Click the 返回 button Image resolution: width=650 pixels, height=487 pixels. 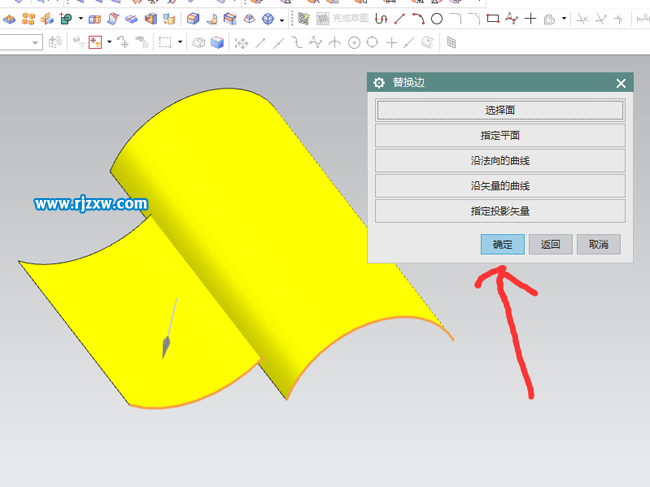[550, 245]
